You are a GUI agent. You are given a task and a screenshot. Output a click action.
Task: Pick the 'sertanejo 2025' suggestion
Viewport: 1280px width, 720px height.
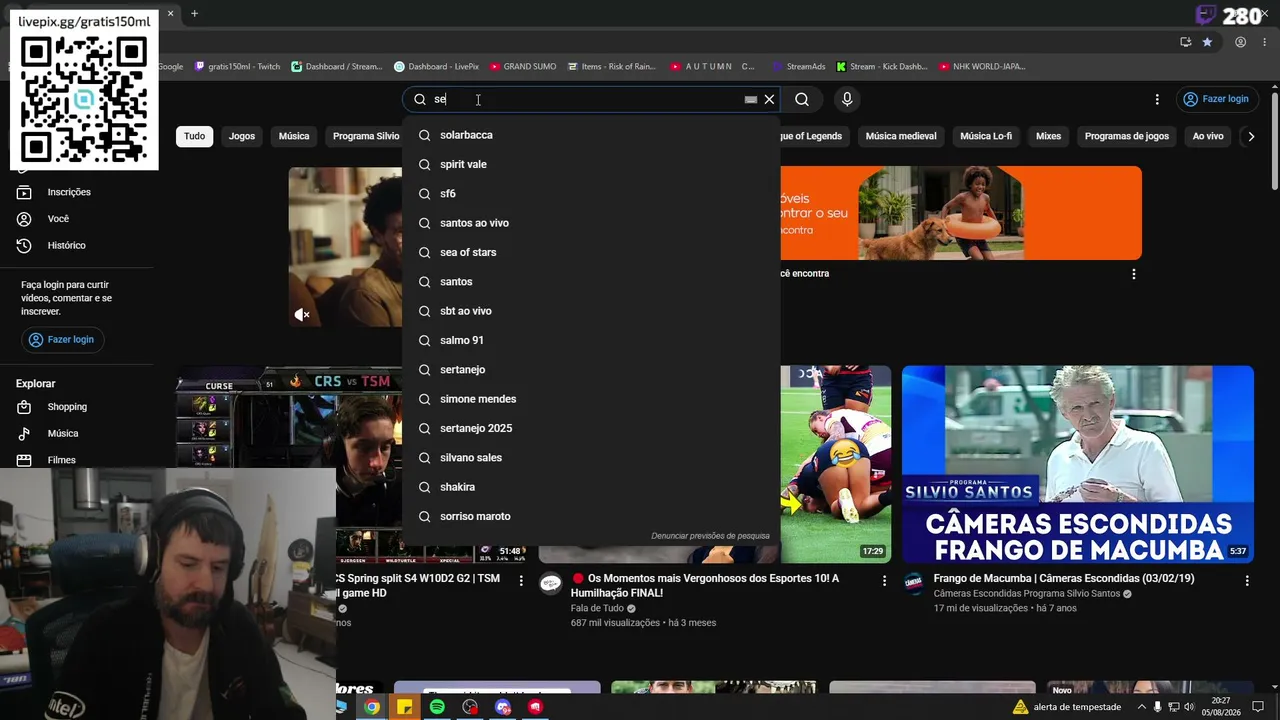591,428
